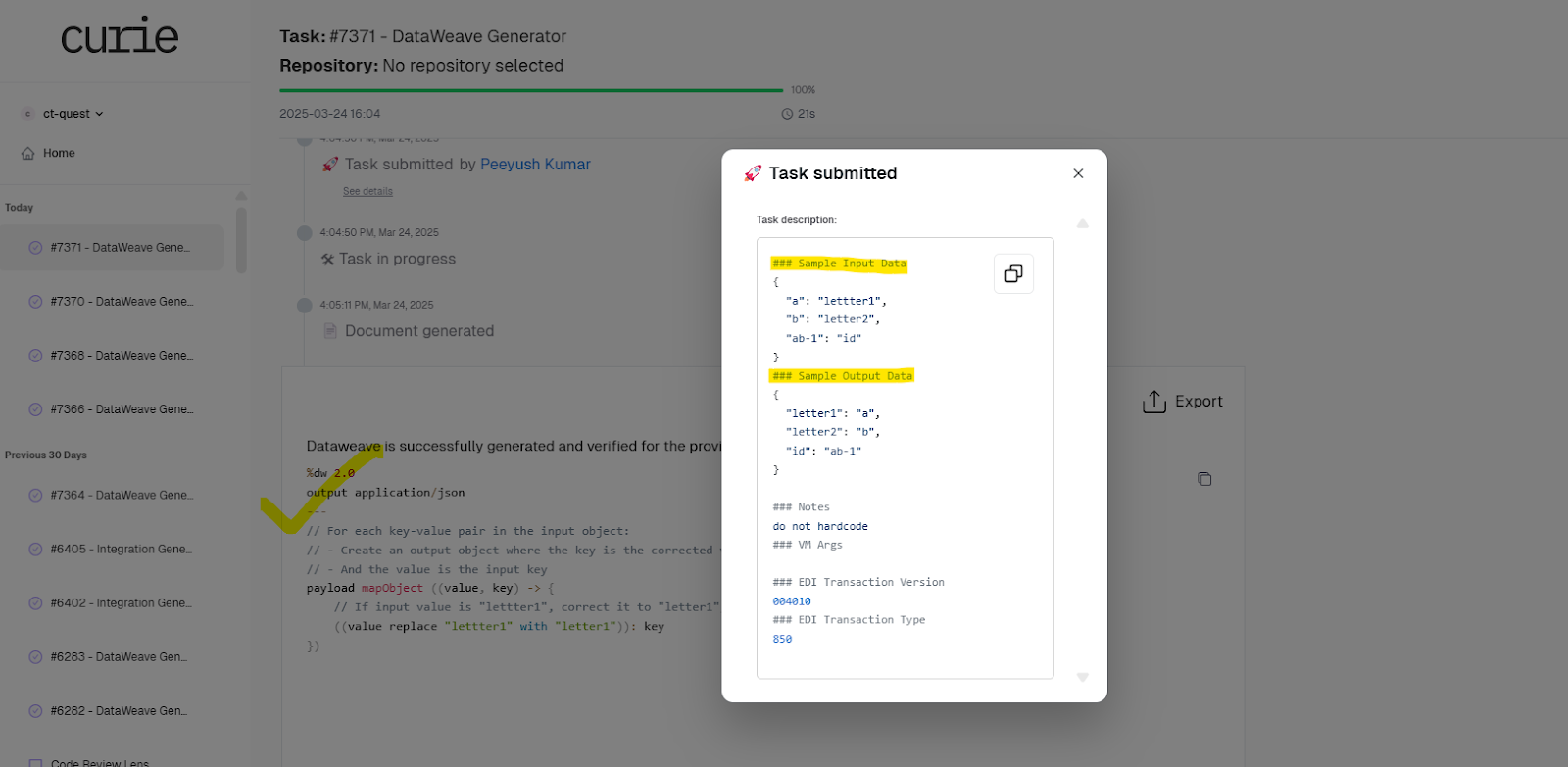Click 'do not hardcode' note text
The image size is (1568, 767).
pos(820,526)
